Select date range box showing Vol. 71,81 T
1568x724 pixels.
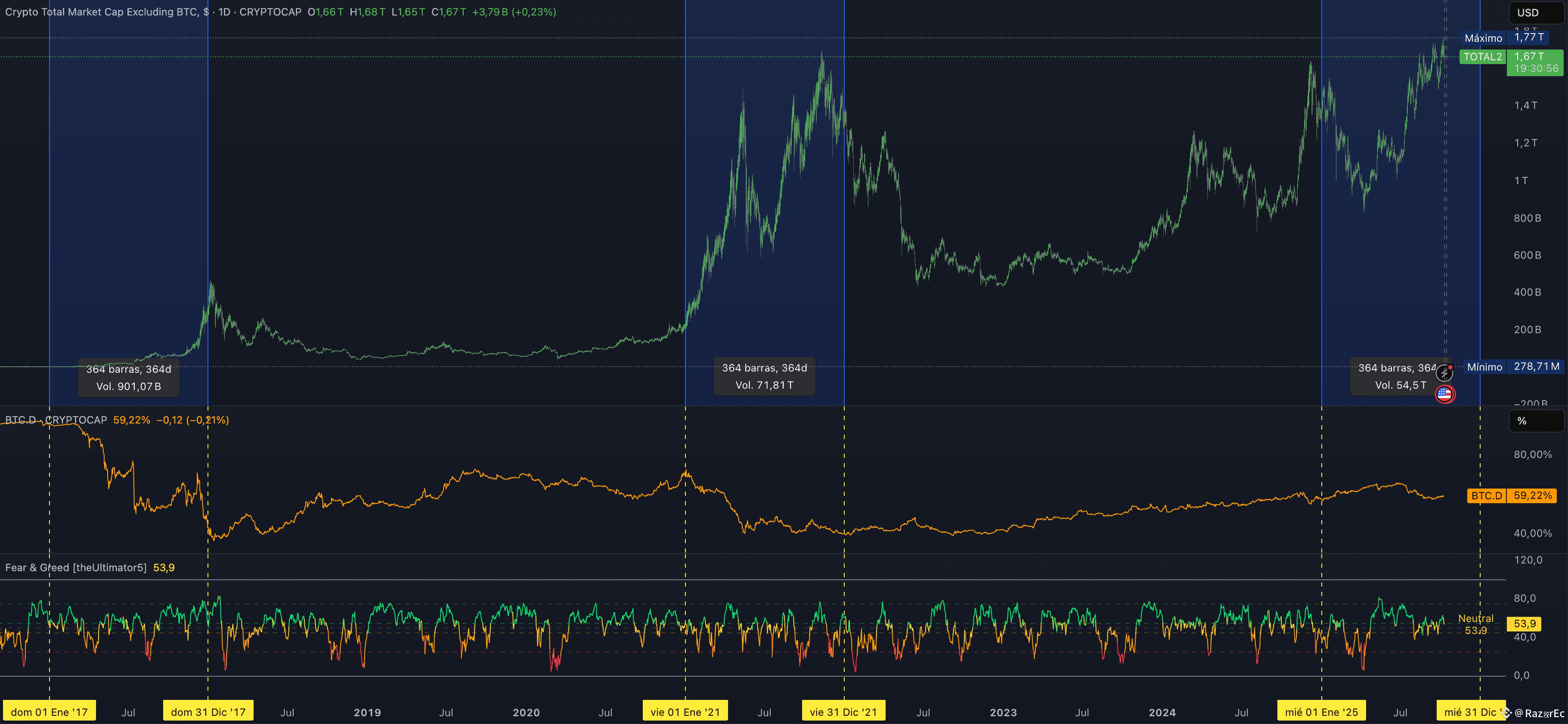[x=764, y=377]
